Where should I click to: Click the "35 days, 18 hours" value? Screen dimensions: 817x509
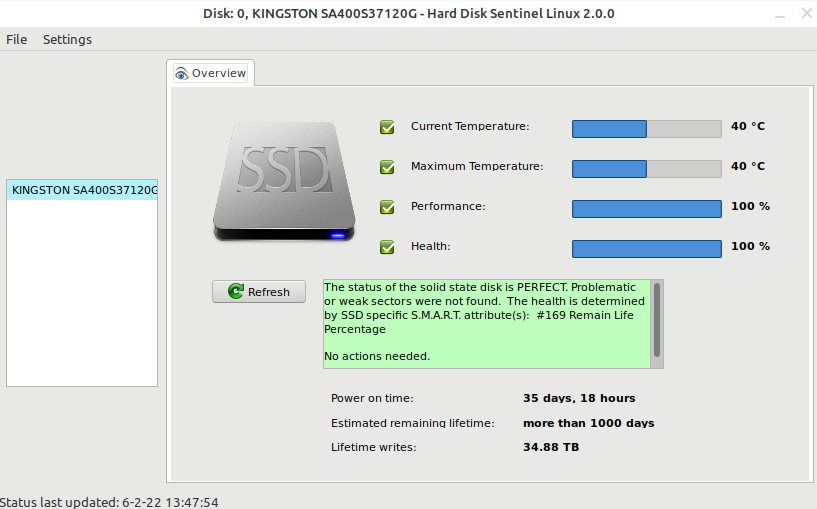(579, 399)
